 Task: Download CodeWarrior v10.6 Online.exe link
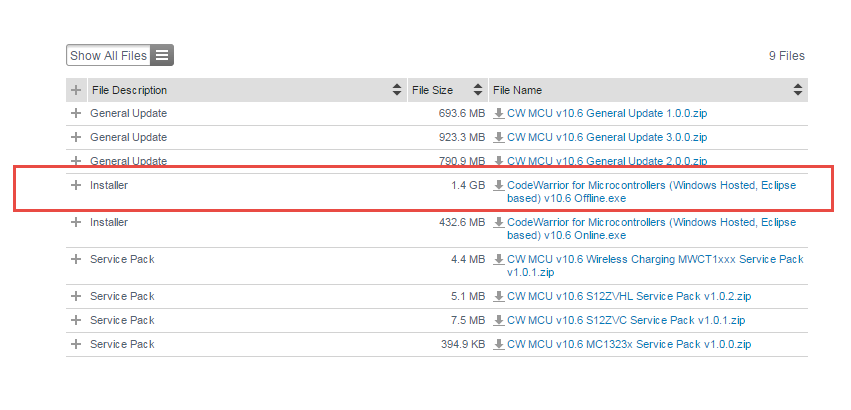click(x=651, y=229)
